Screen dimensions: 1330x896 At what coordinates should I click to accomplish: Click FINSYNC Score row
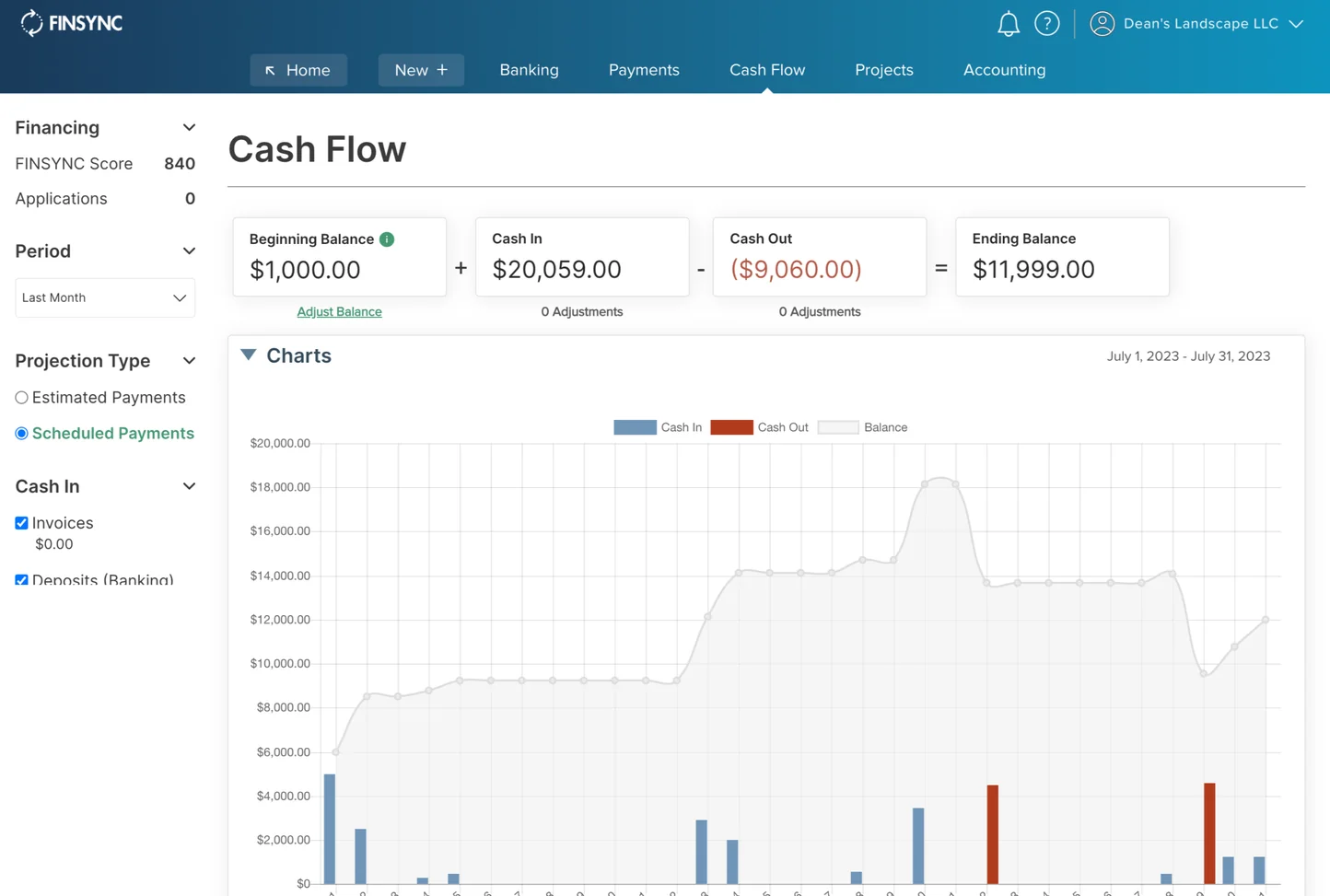[x=105, y=164]
